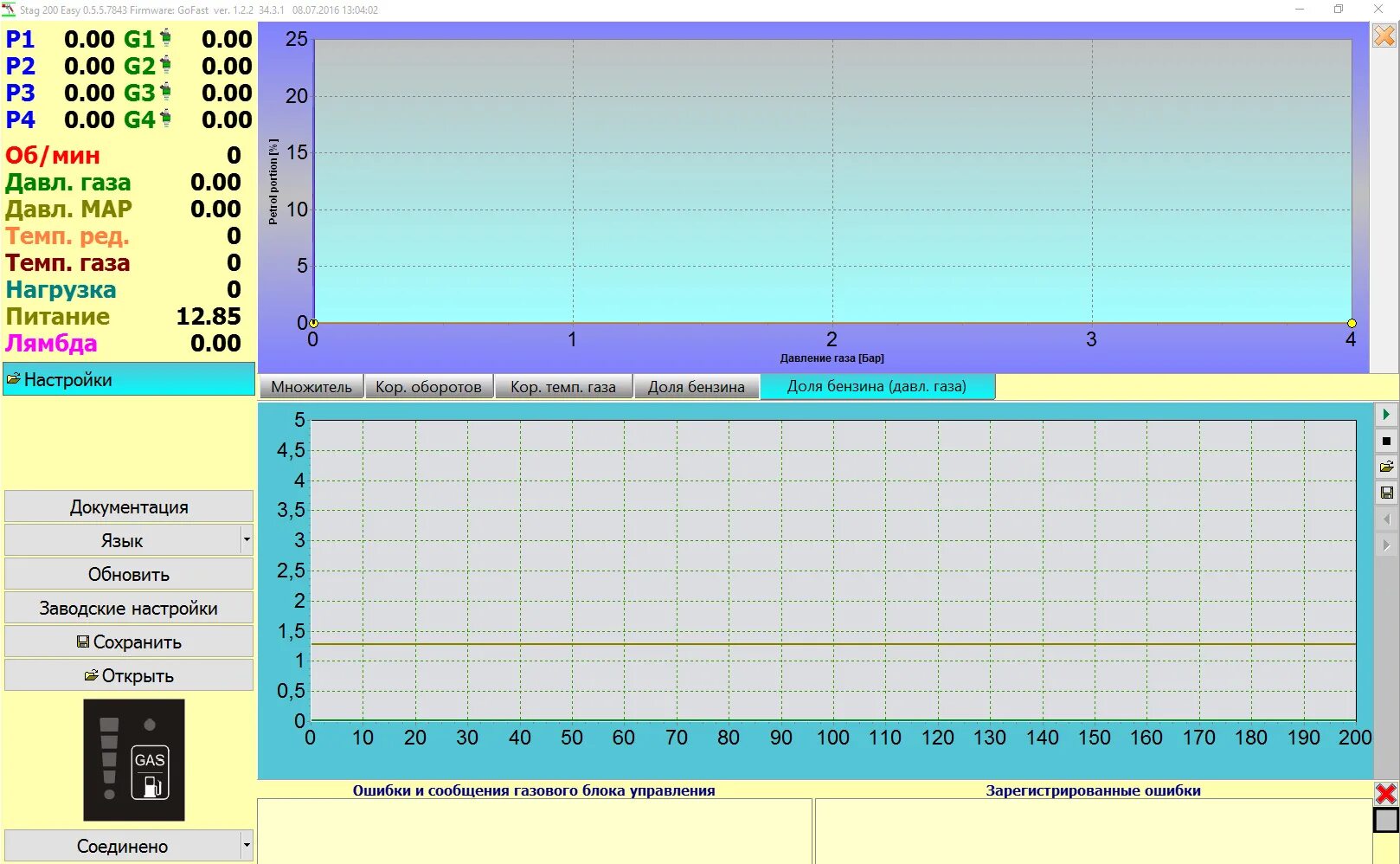Switch to the Кор. темп. газа tab
The height and width of the screenshot is (864, 1400).
[563, 387]
